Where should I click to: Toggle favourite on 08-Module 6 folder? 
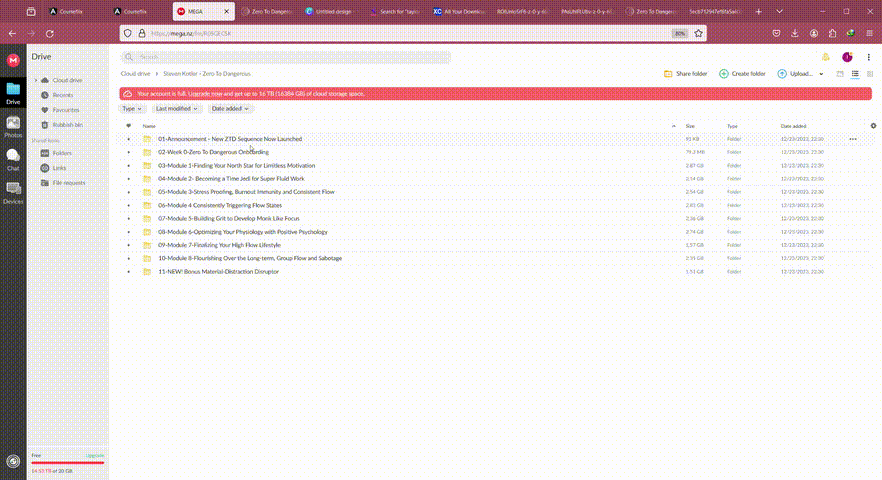(129, 232)
